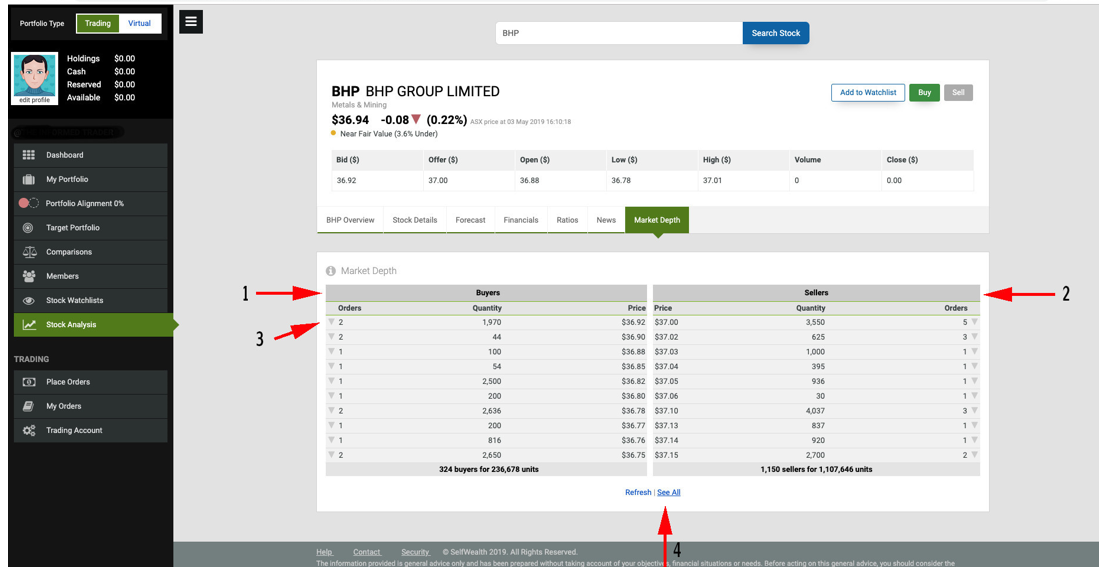Click the Contact footer link
1099x567 pixels.
pyautogui.click(x=367, y=552)
